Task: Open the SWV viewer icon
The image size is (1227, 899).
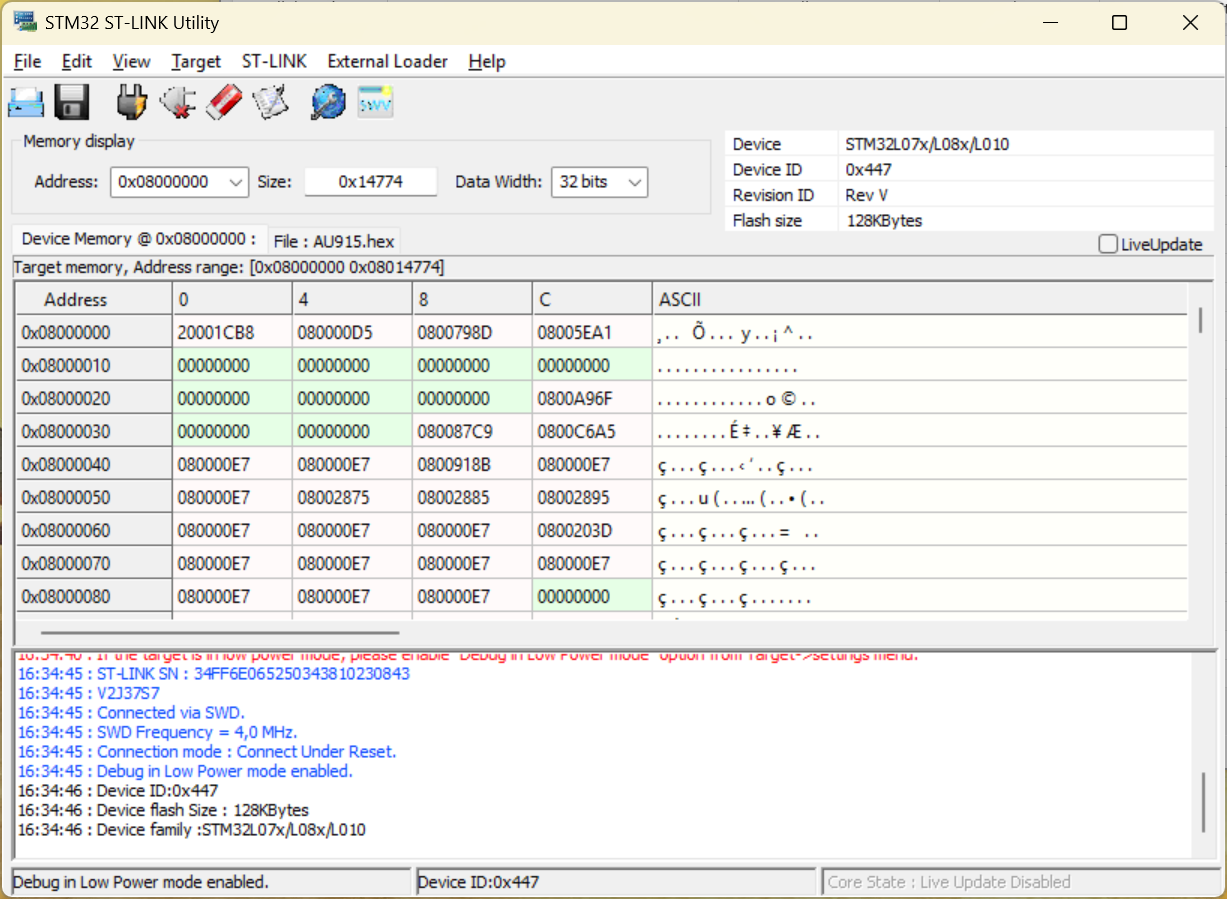Action: coord(376,102)
